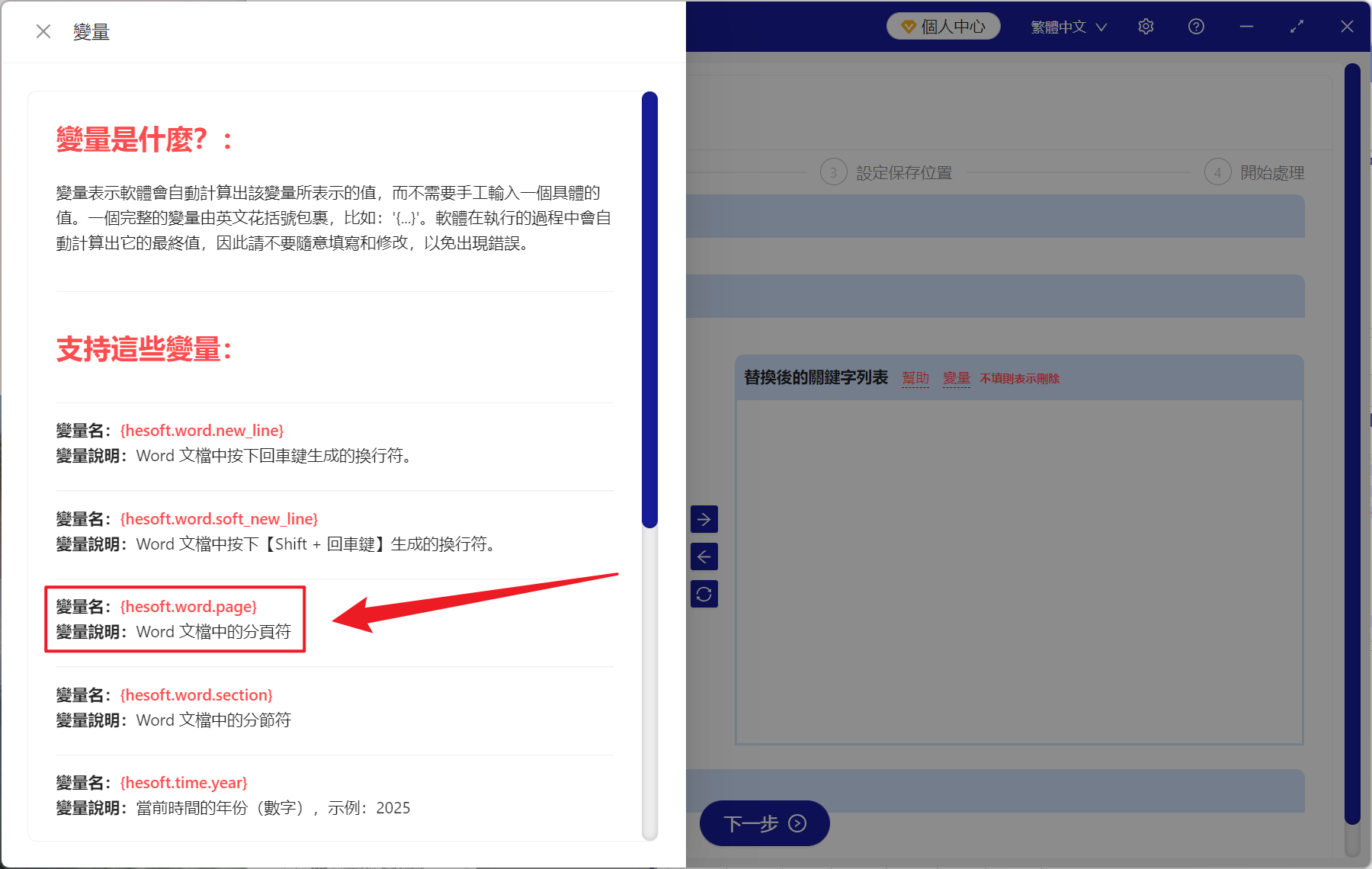Click the 幫助 link beside the keyword list
The image size is (1372, 869).
coord(915,377)
